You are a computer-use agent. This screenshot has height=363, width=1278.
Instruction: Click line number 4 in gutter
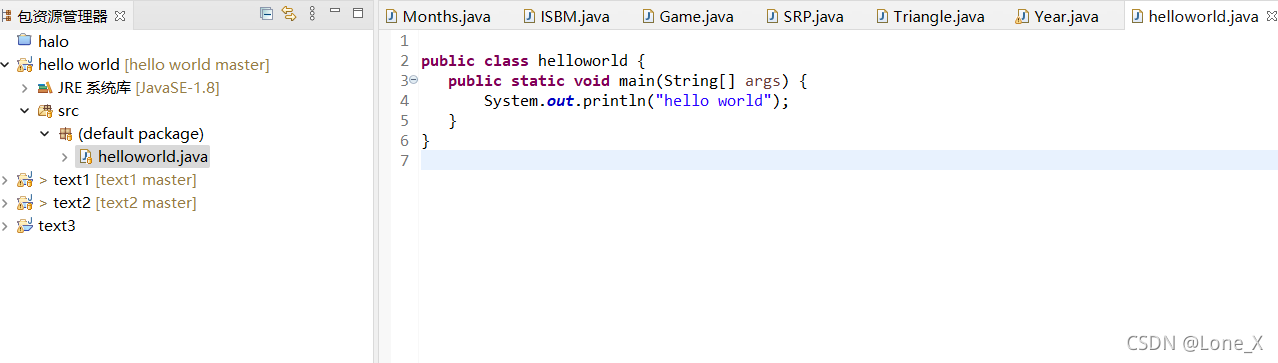pos(404,101)
